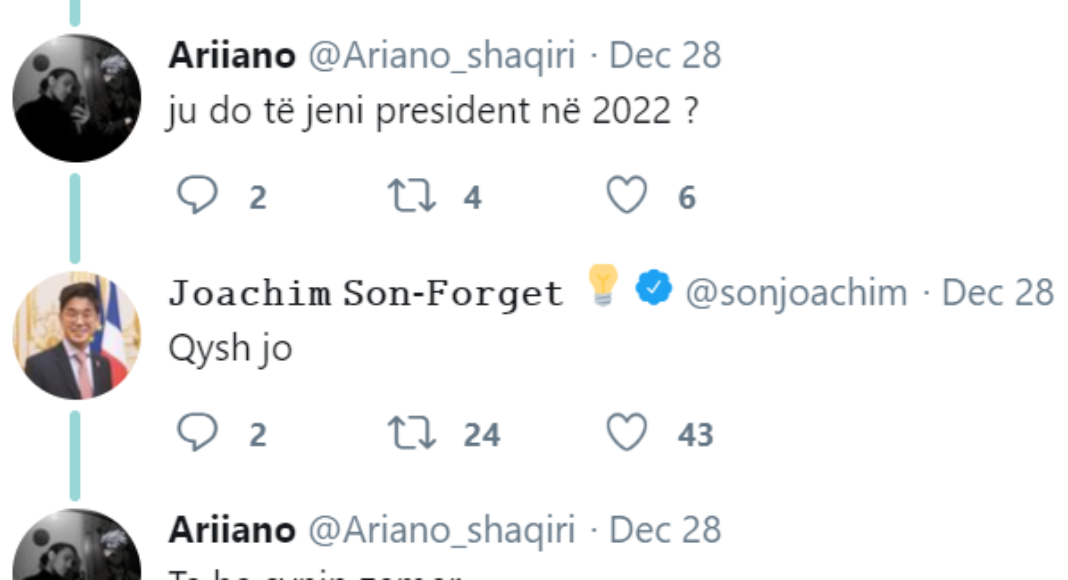1068x580 pixels.
Task: Click the 4 retweets count
Action: [x=472, y=198]
